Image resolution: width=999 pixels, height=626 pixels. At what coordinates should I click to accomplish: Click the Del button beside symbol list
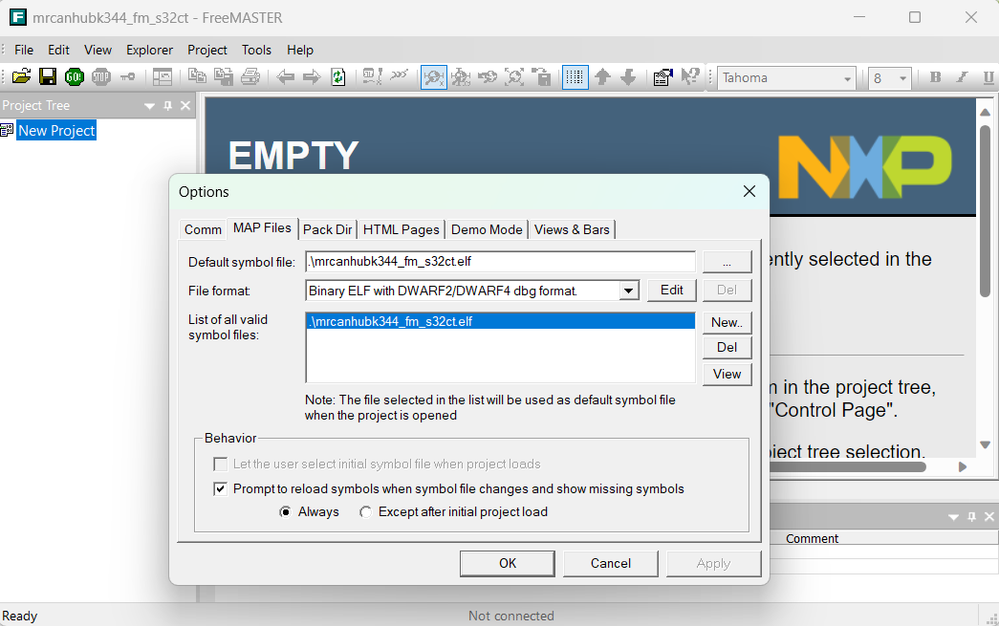pyautogui.click(x=727, y=348)
